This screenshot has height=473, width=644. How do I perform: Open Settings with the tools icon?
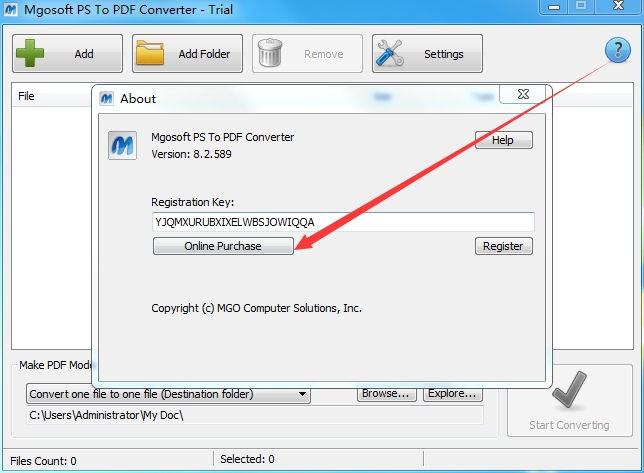[427, 53]
